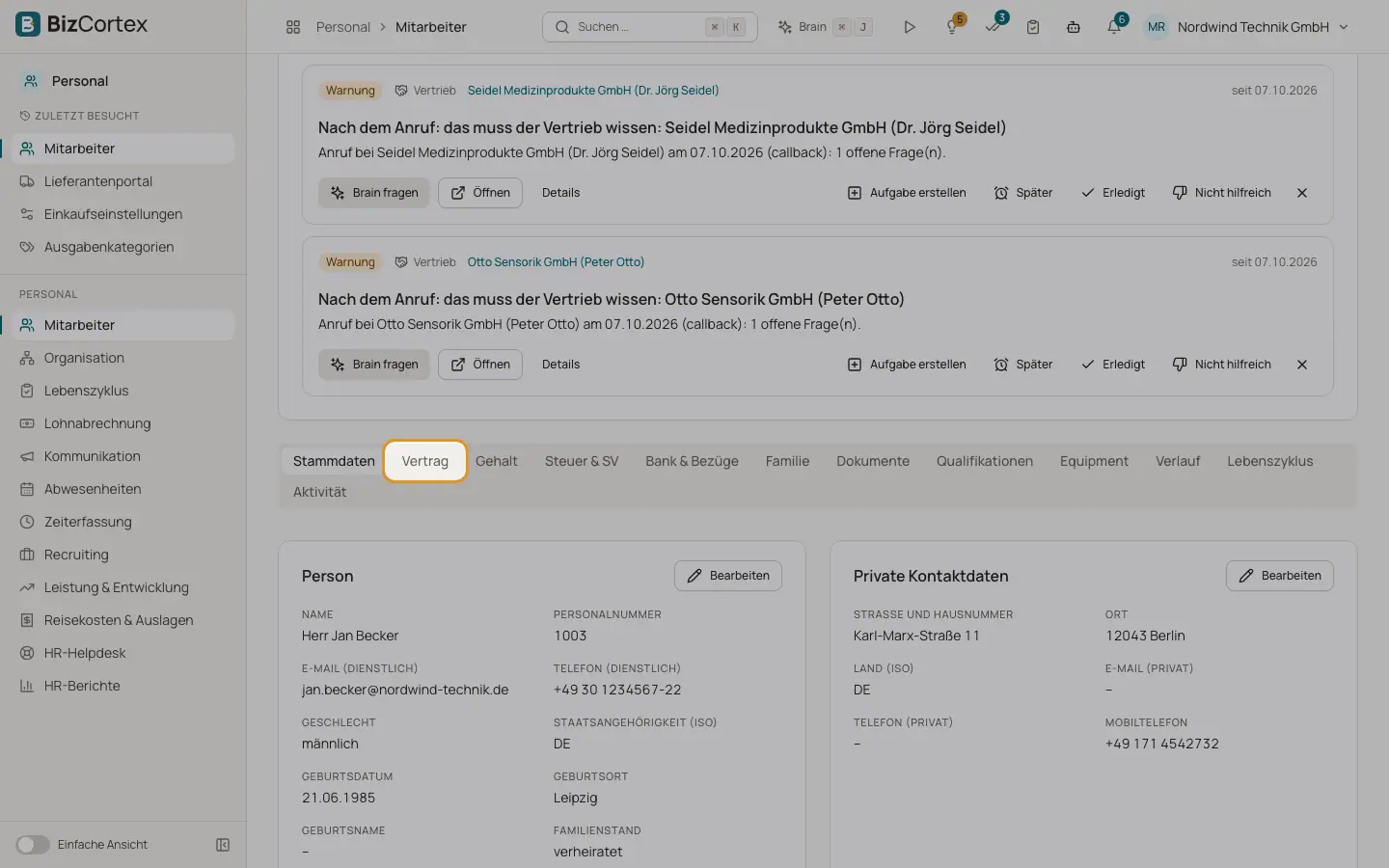Click Leistung & Entwicklung chart icon
Screen dimensions: 1389x868
27,587
